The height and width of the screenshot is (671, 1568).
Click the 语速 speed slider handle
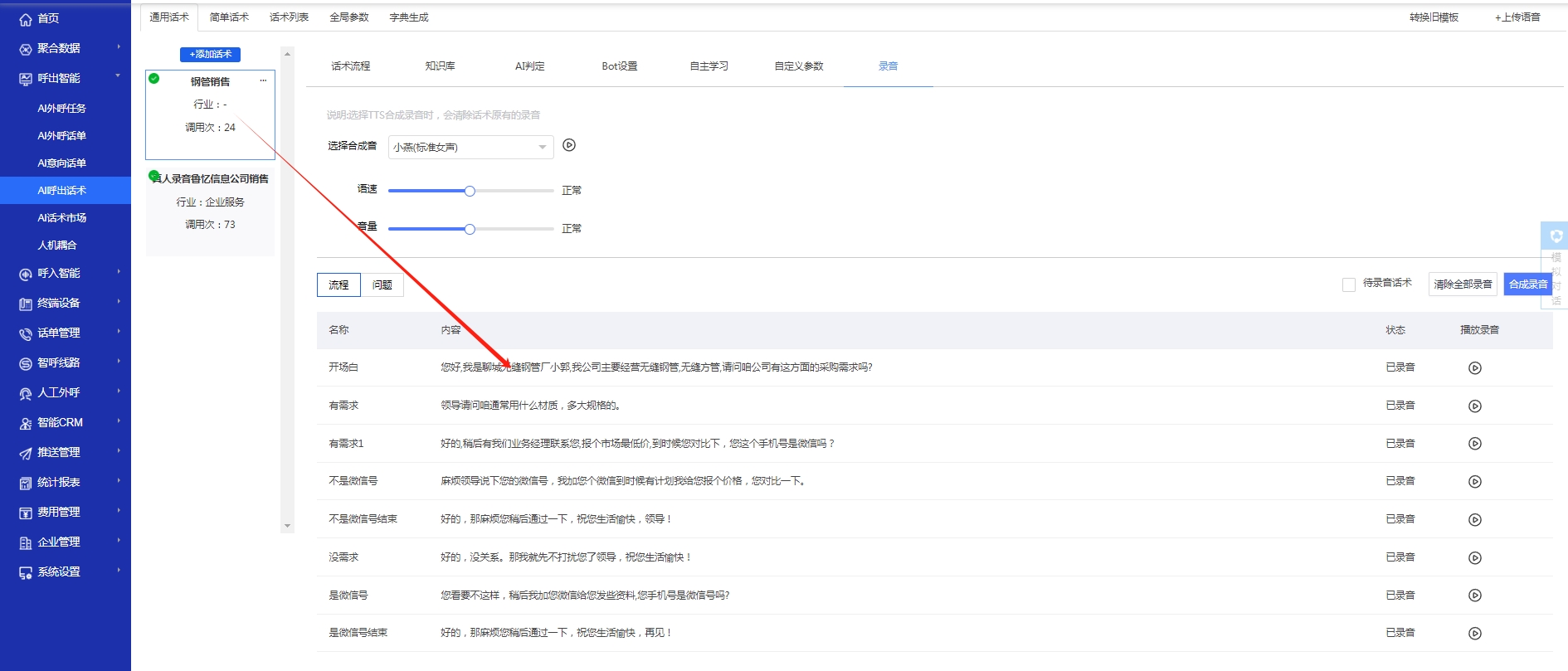(x=470, y=191)
